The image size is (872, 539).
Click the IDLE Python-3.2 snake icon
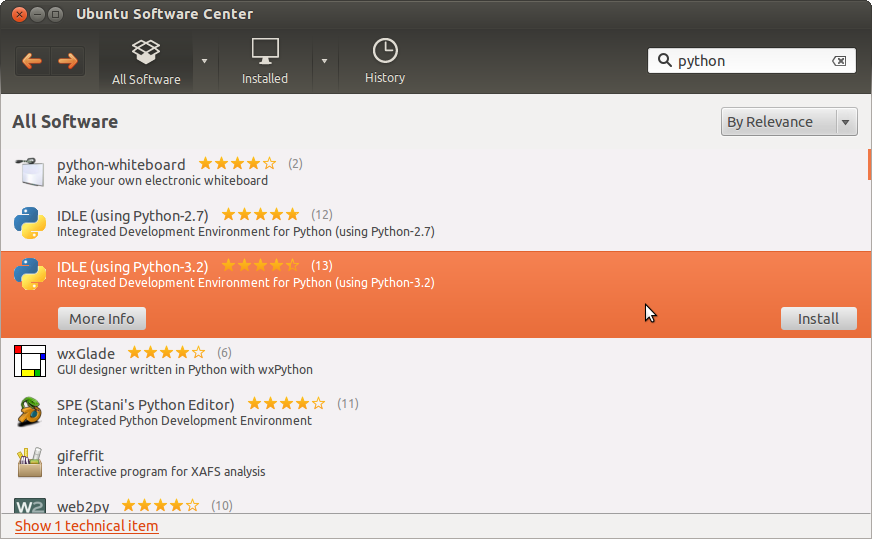[30, 274]
